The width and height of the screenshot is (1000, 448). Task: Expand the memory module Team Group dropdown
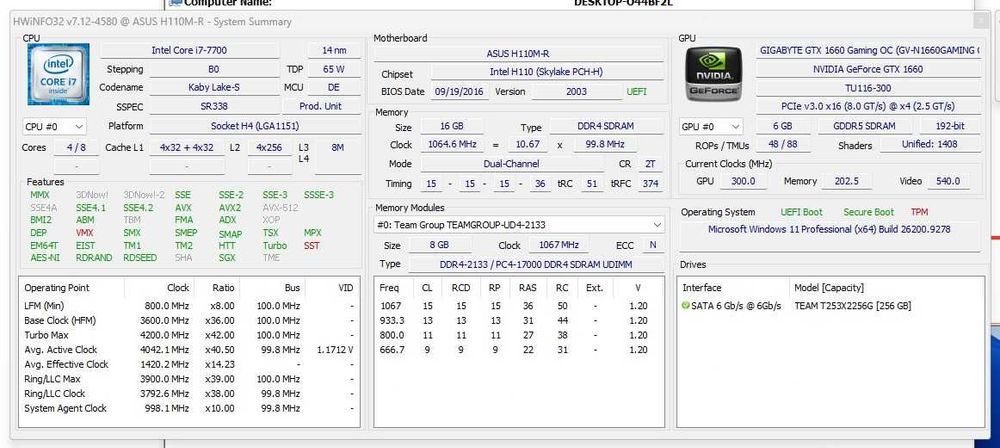tap(519, 225)
